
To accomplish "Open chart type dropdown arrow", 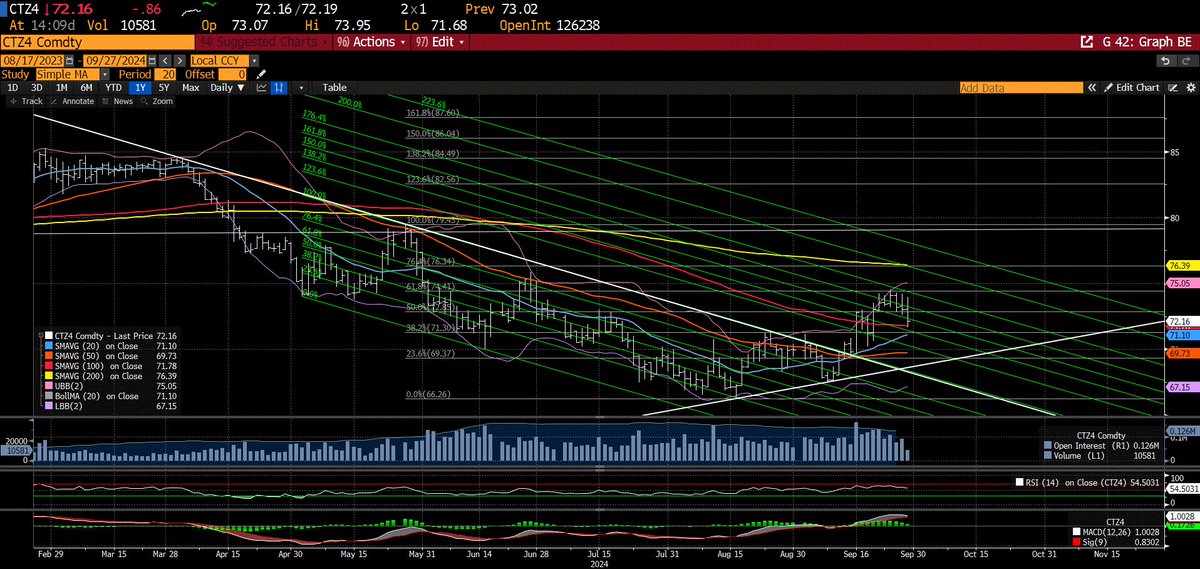I will pyautogui.click(x=301, y=88).
